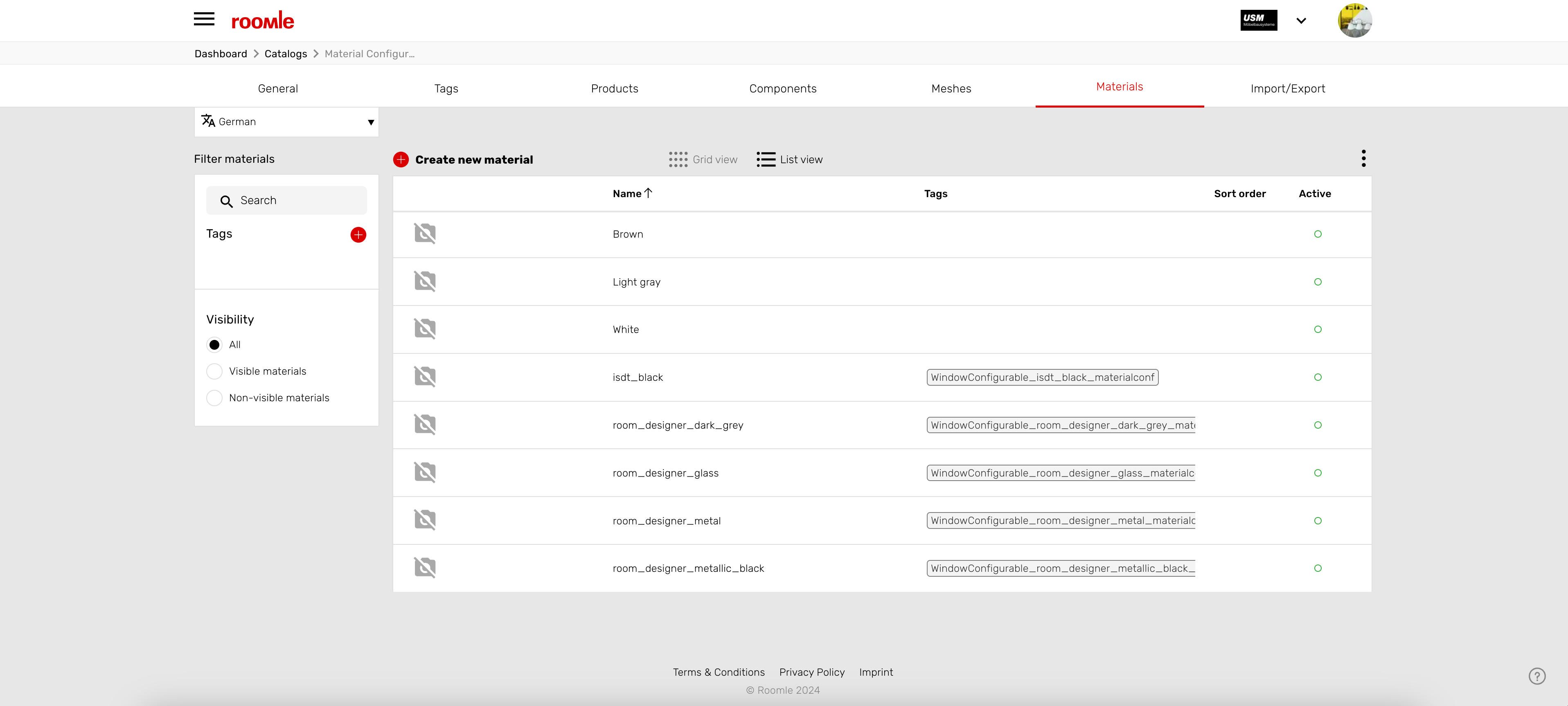Select the Non-visible materials radio button
Screen dimensions: 1568x706
pos(214,398)
